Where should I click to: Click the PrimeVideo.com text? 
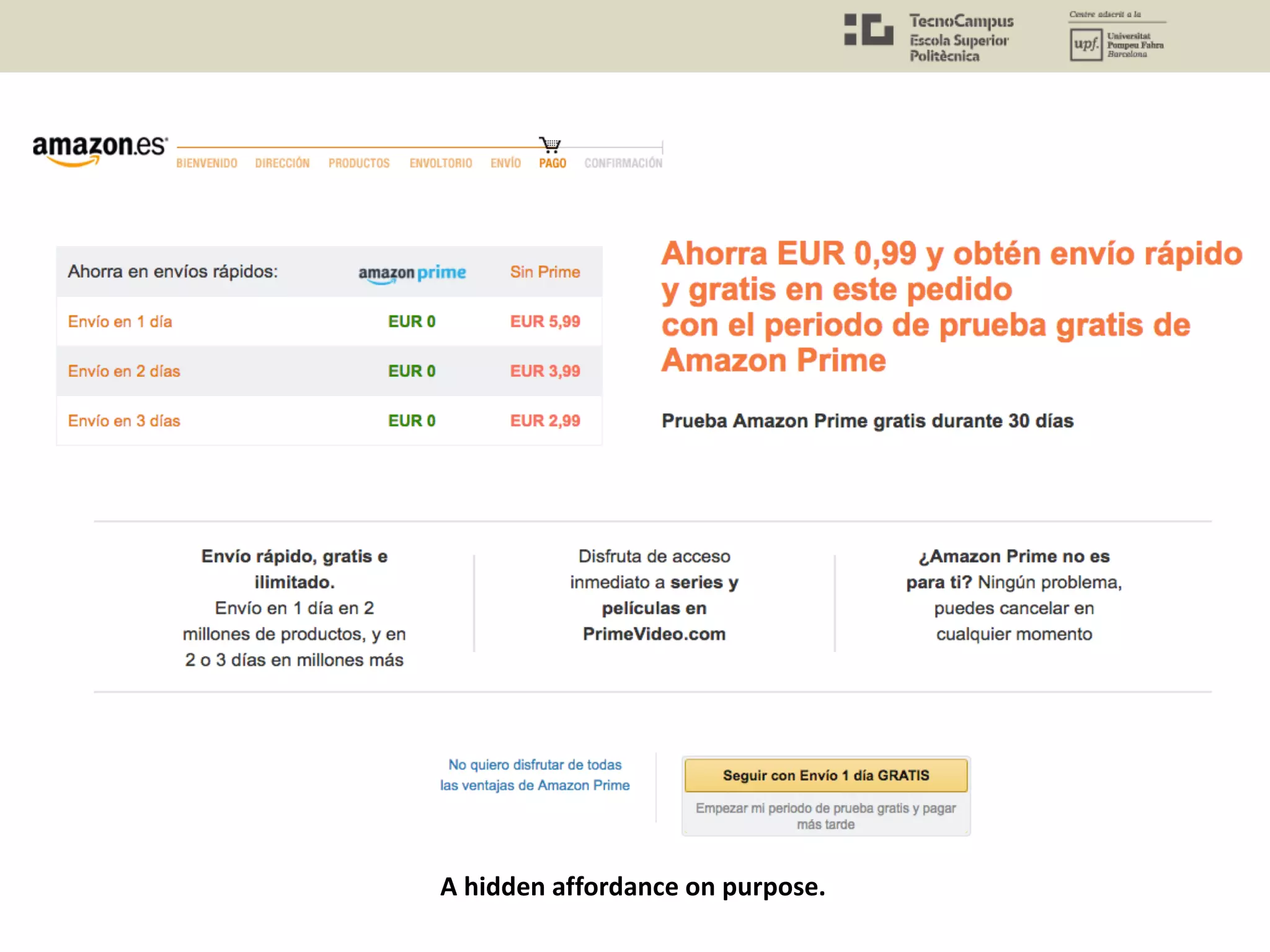pos(654,634)
